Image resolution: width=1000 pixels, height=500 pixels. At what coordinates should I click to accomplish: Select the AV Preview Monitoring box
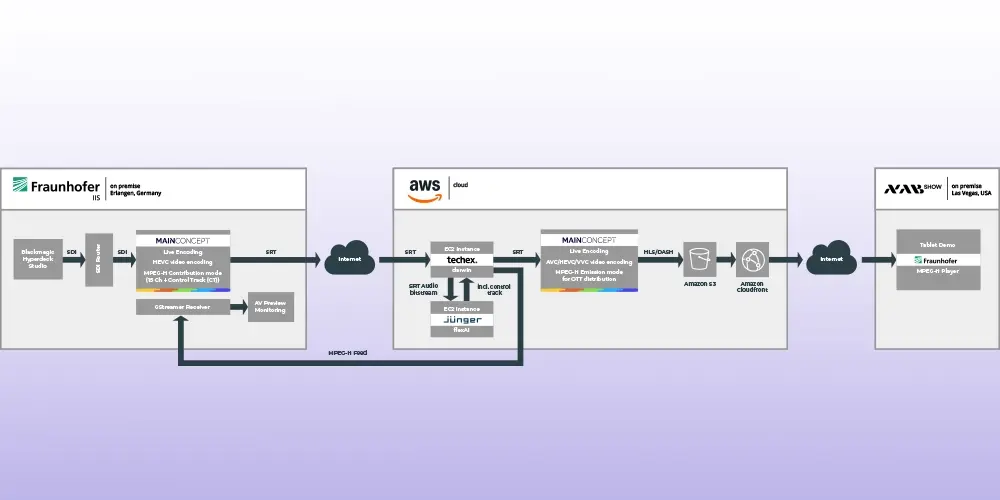tap(270, 307)
